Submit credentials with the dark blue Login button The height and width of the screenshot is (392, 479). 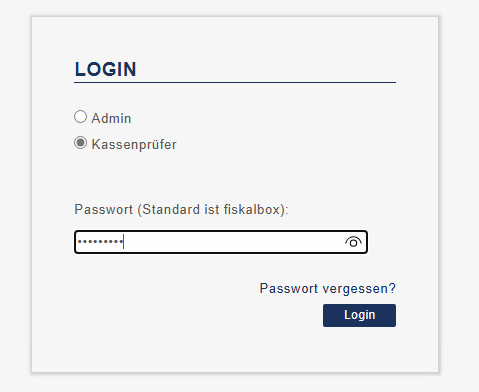359,315
